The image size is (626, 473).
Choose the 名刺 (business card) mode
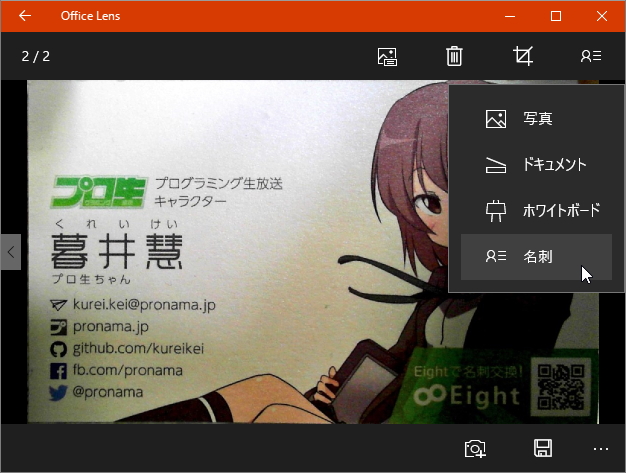(x=536, y=257)
